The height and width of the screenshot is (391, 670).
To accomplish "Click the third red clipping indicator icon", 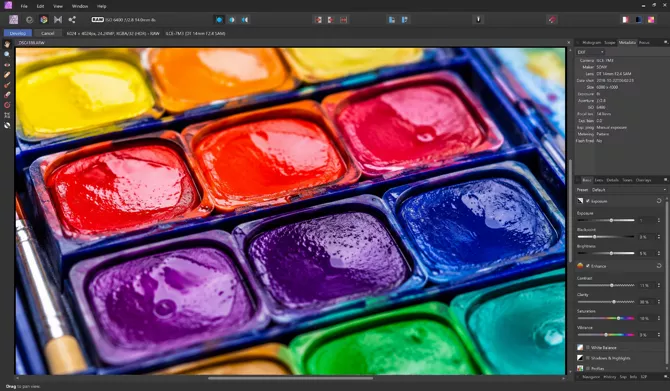I will (344, 20).
